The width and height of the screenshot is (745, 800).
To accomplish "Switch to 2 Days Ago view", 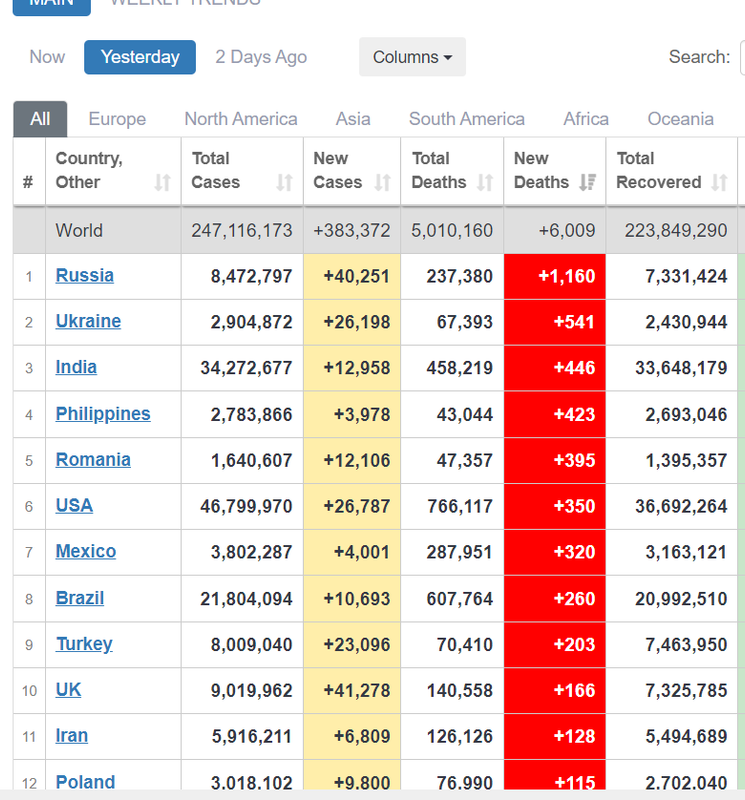I will [x=261, y=57].
